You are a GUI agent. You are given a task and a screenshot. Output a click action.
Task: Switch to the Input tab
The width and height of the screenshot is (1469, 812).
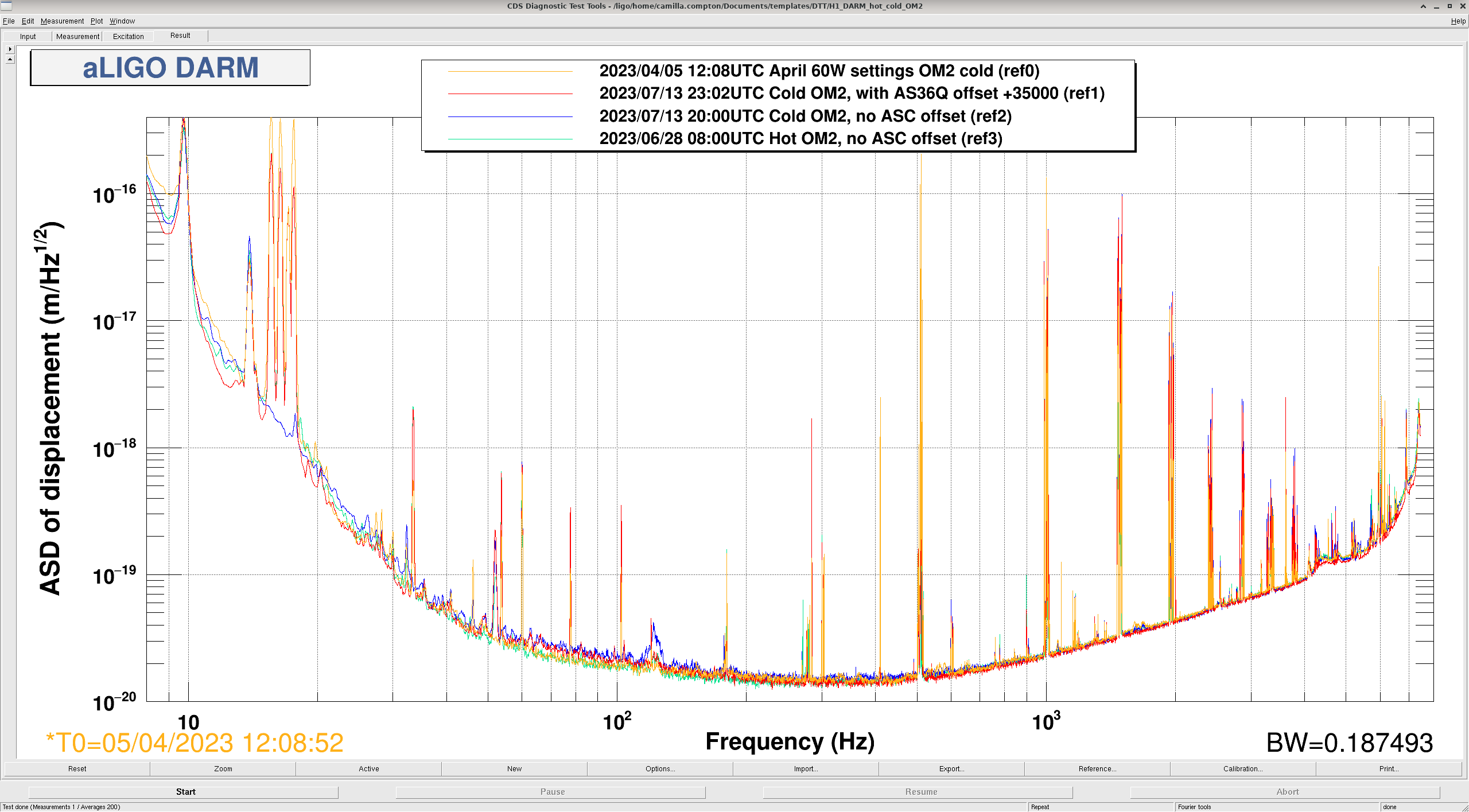pos(28,37)
